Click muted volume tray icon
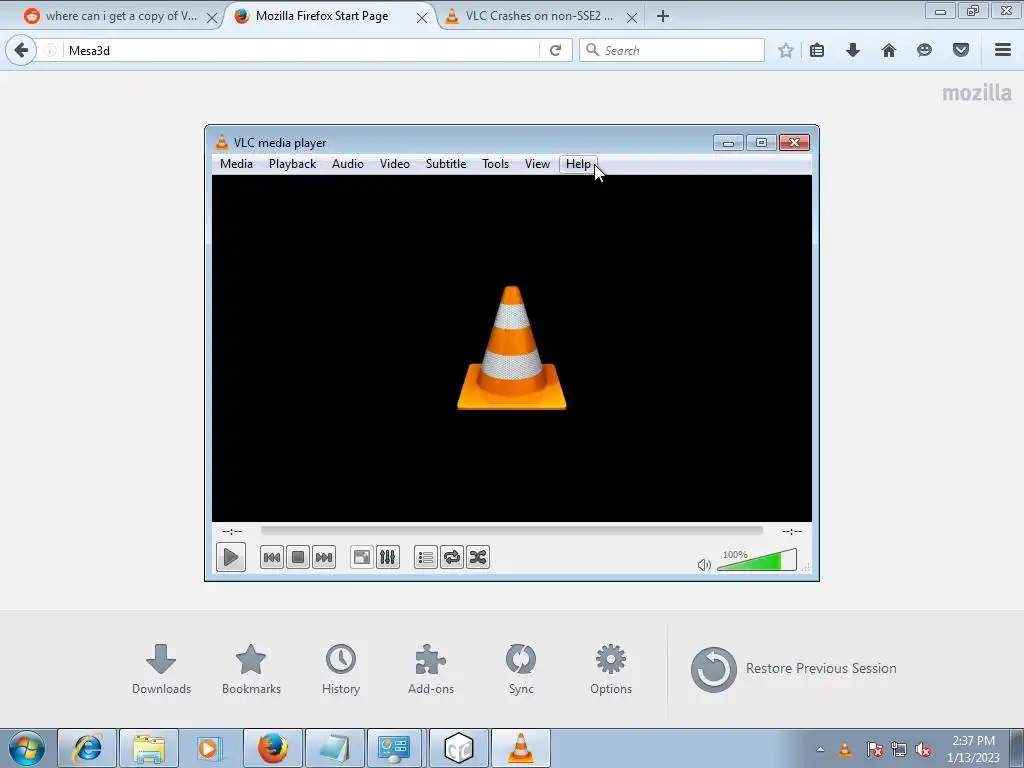The image size is (1024, 768). click(x=923, y=750)
